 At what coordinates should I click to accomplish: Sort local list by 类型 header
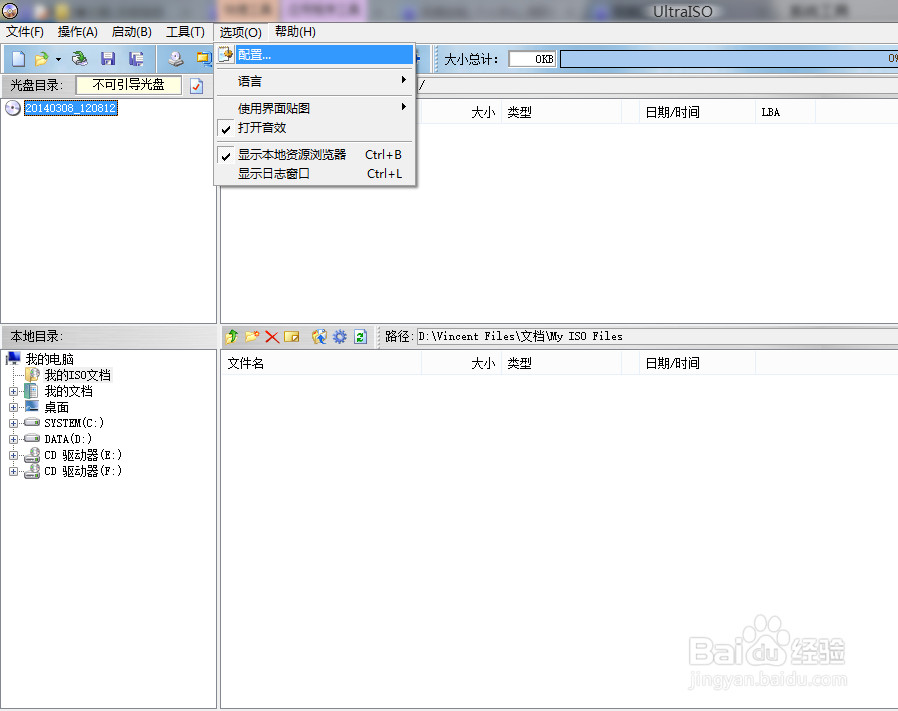[x=561, y=363]
